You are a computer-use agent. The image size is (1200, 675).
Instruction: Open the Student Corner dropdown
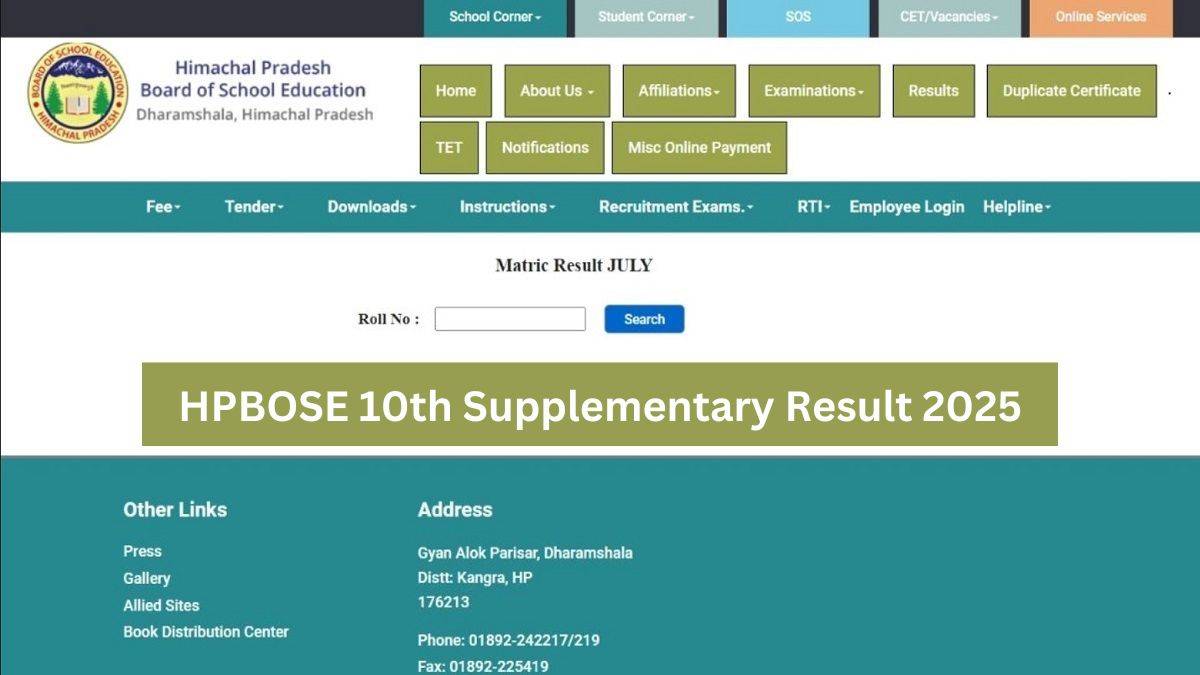pos(646,17)
